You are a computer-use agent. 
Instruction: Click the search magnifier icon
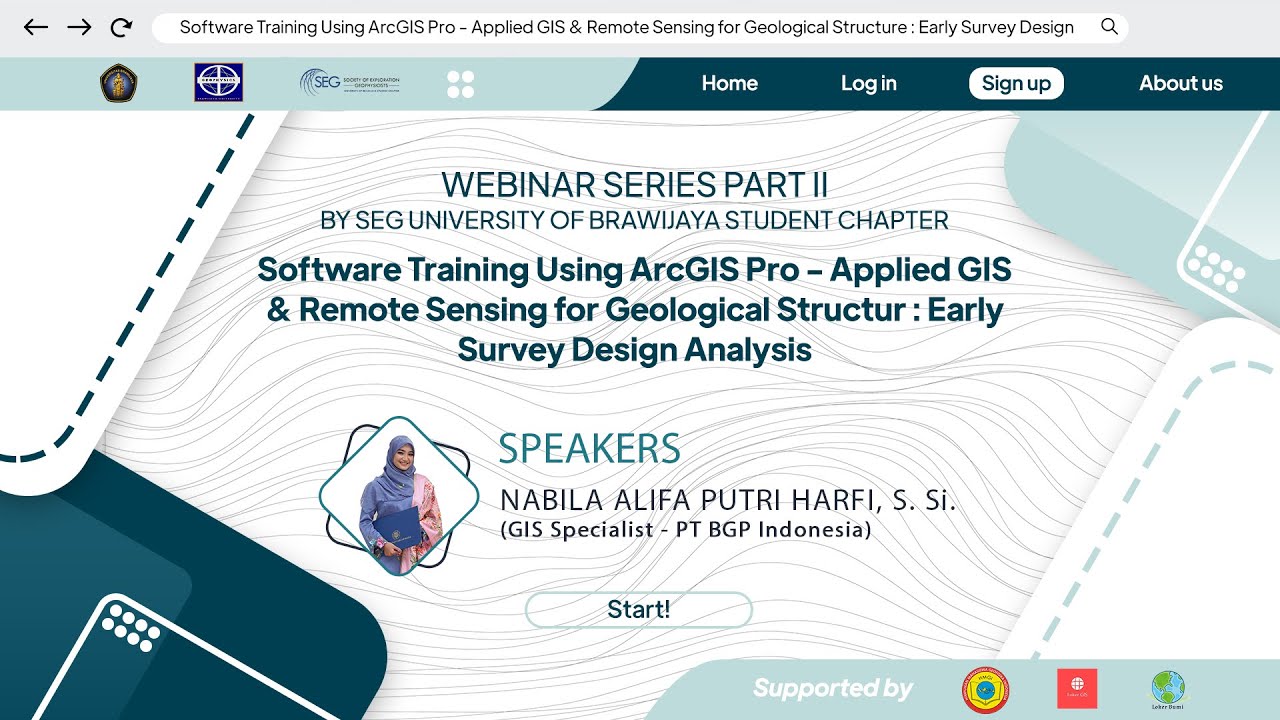point(1109,27)
